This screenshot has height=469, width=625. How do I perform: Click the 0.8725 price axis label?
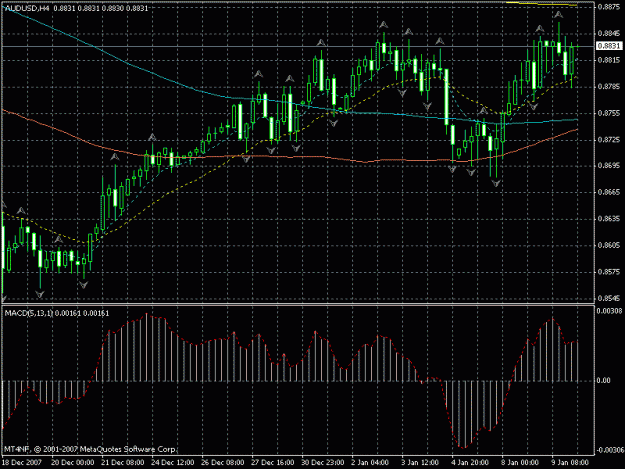609,139
